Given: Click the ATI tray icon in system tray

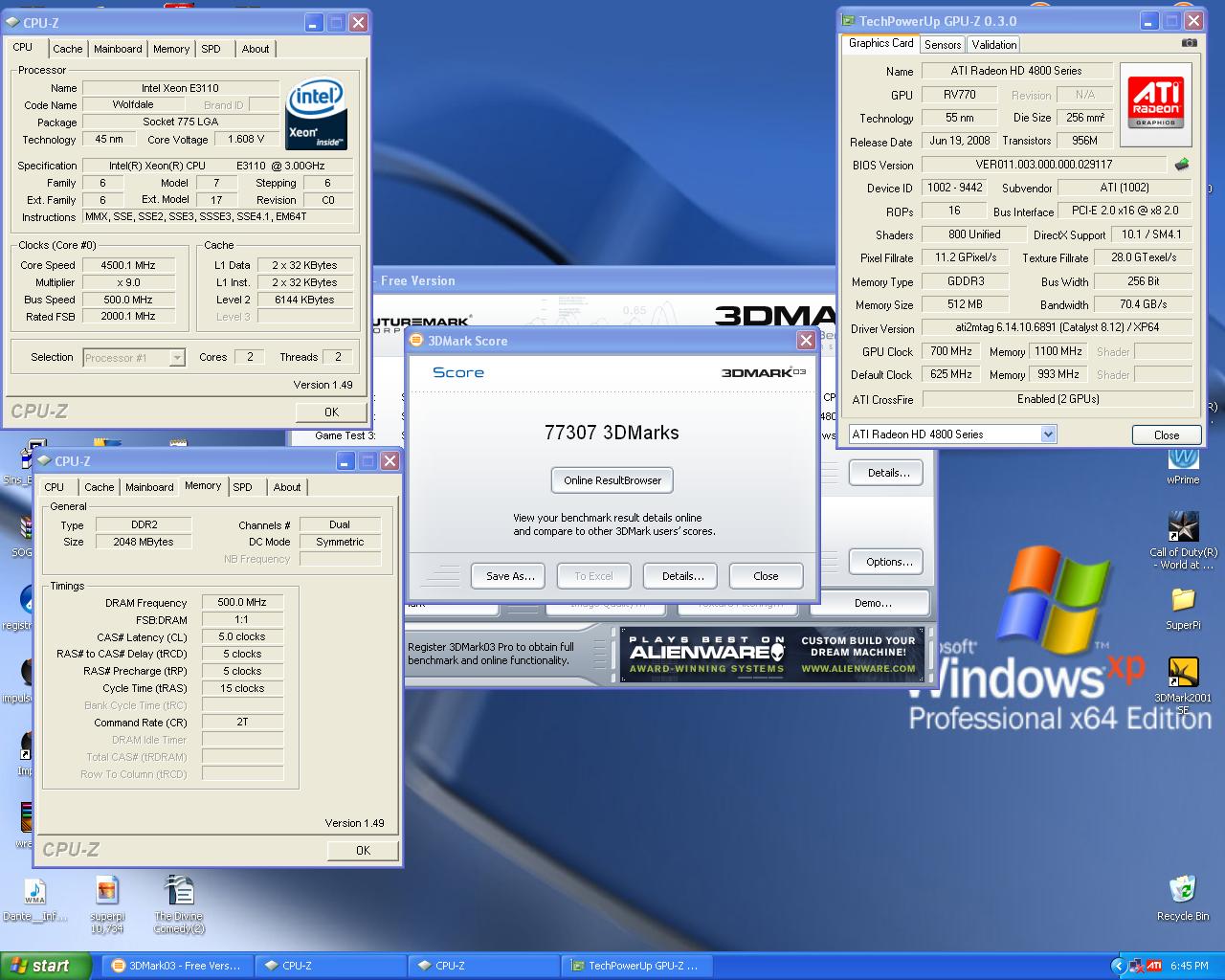Looking at the screenshot, I should click(1154, 966).
